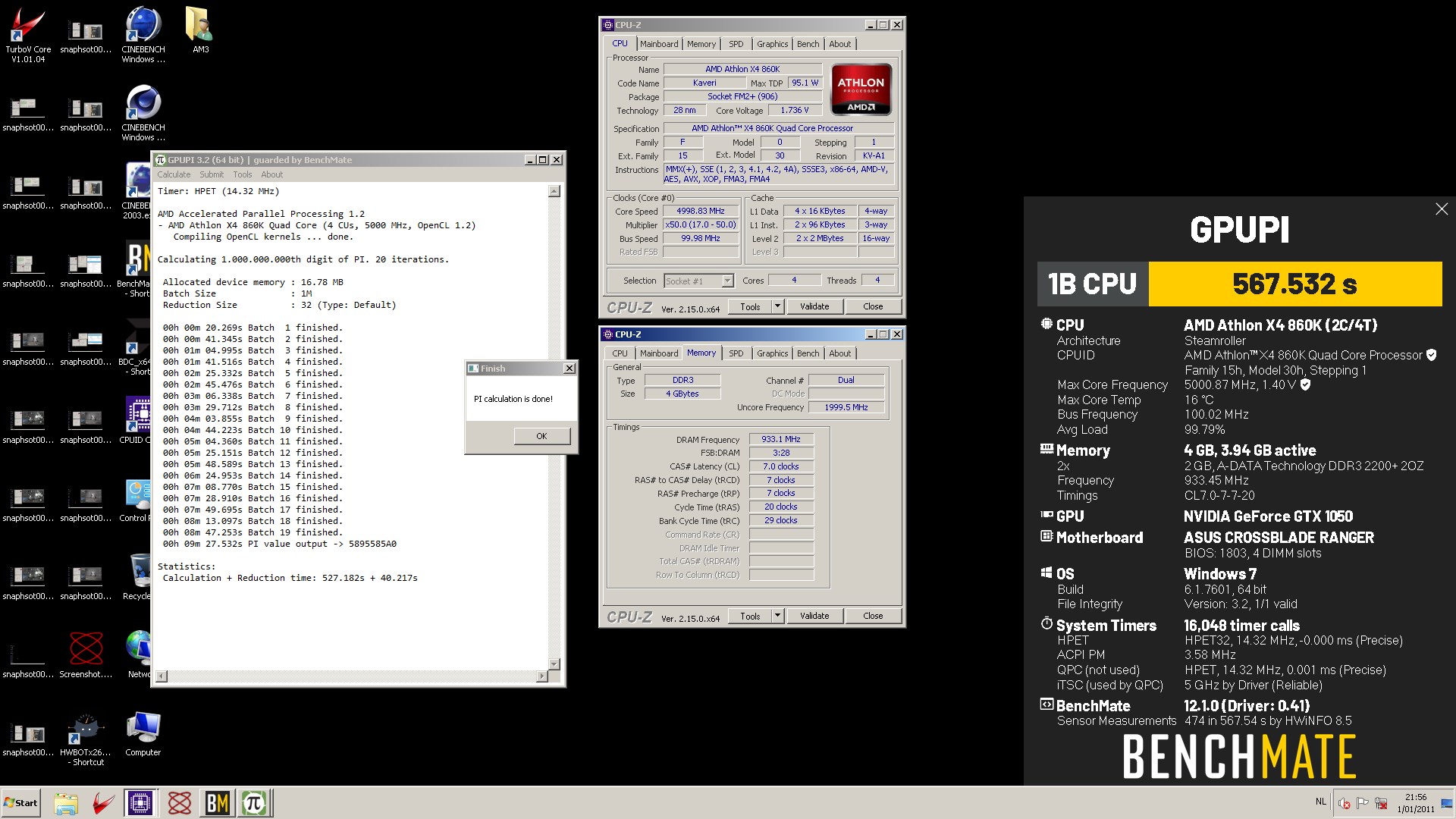Confirm the Finish dialog with OK
The image size is (1456, 819).
541,436
